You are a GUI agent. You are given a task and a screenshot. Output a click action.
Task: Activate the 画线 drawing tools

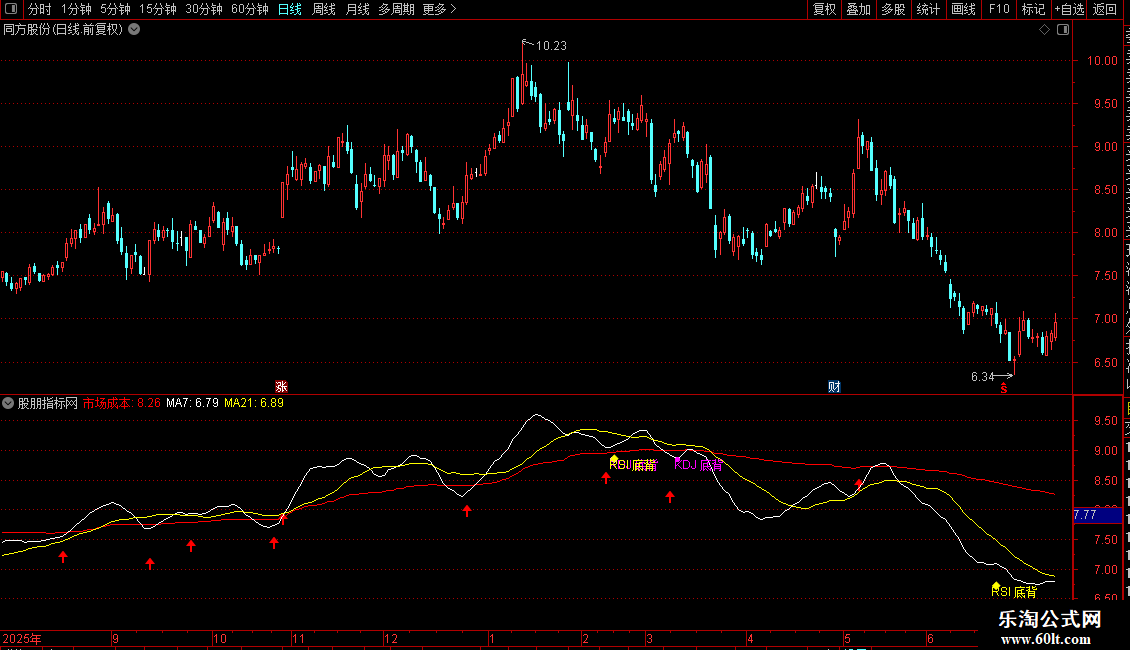[x=963, y=9]
